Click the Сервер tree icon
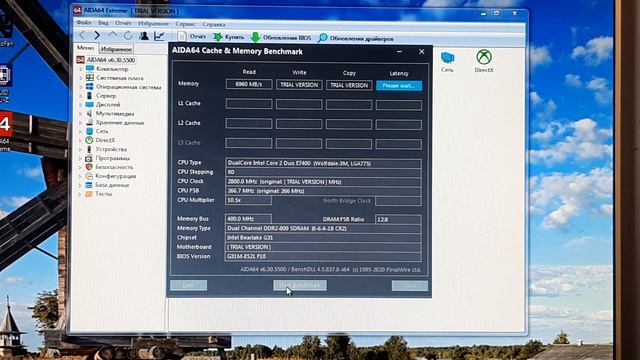Screen dimensions: 640x360 pyautogui.click(x=89, y=96)
